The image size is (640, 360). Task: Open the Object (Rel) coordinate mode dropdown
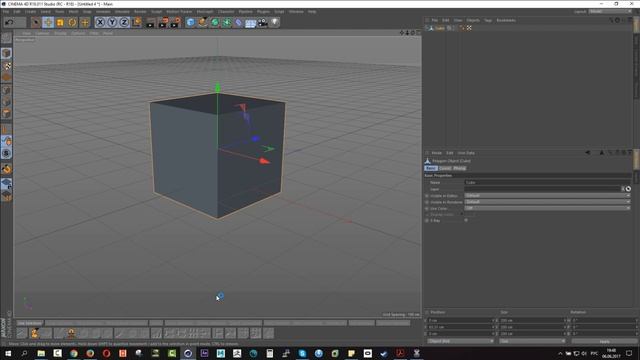[x=460, y=341]
